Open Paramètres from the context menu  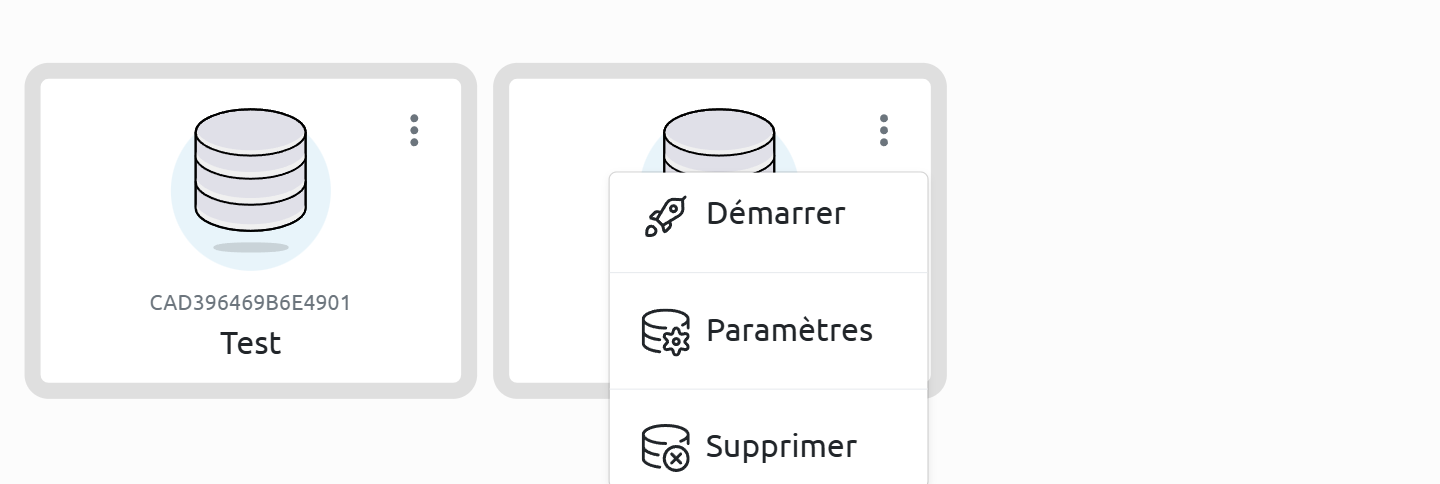click(x=789, y=330)
